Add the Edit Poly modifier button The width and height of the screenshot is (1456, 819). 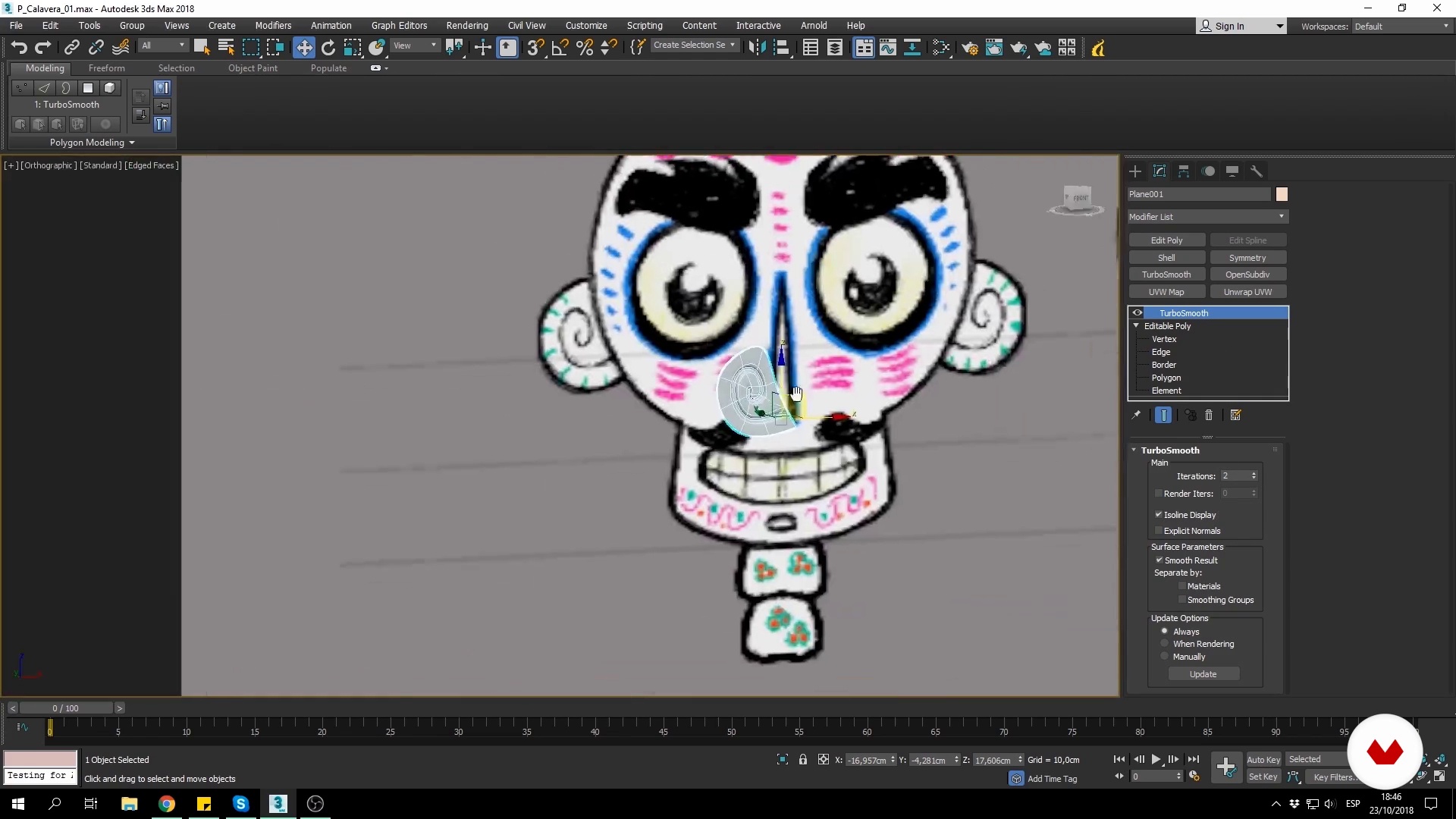point(1166,240)
